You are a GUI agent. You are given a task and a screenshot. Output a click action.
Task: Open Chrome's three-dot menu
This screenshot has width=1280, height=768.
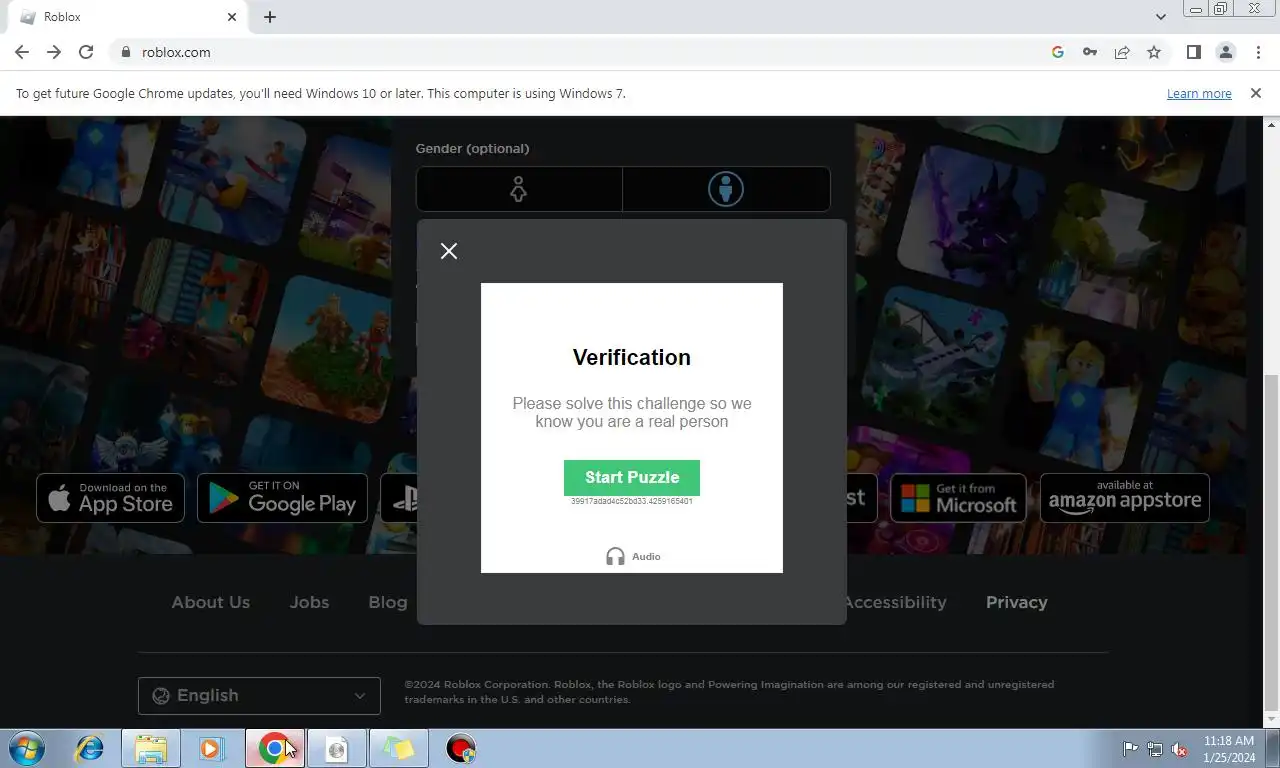pyautogui.click(x=1258, y=52)
